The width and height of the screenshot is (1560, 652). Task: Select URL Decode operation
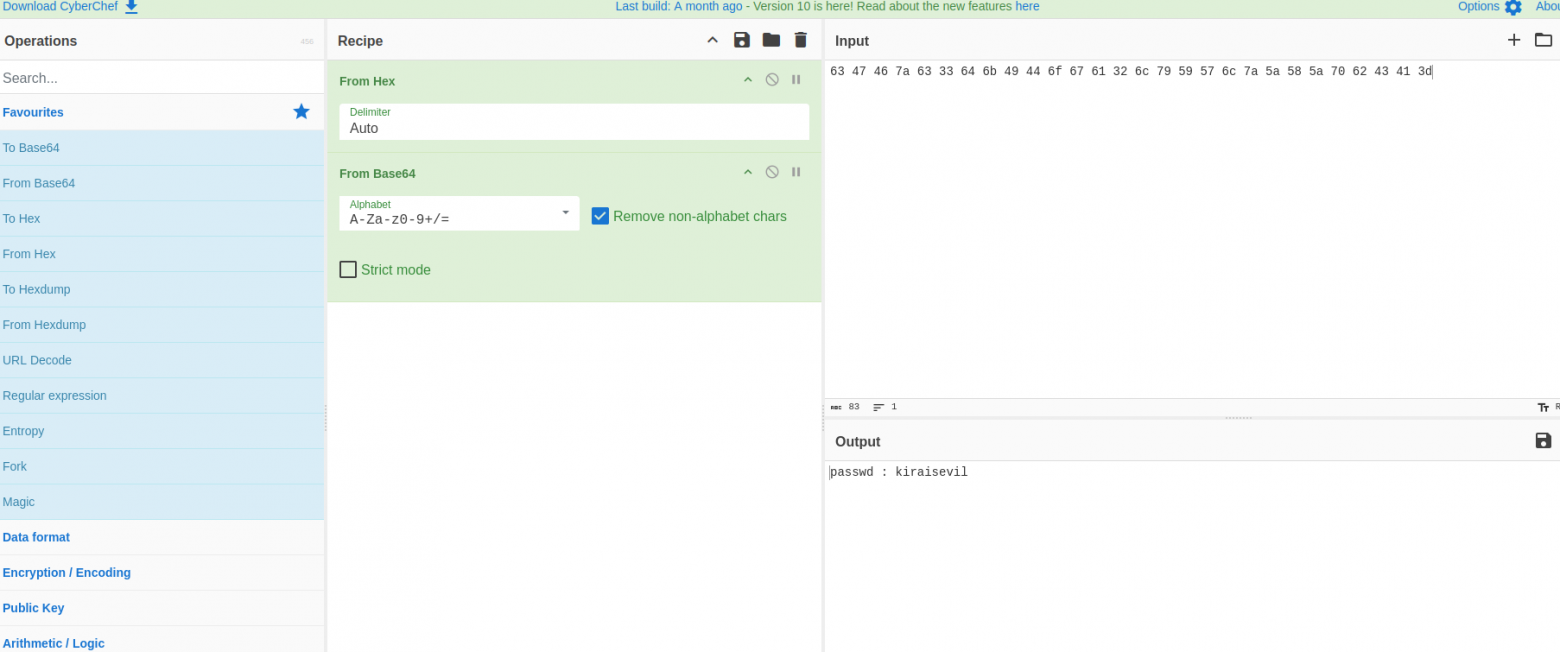[x=162, y=360]
